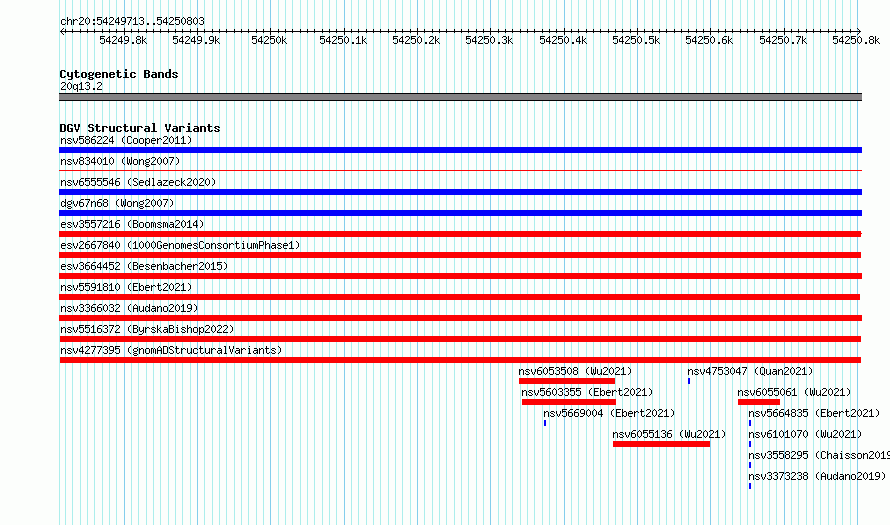Select the blue bar for nsv586224

click(460, 150)
